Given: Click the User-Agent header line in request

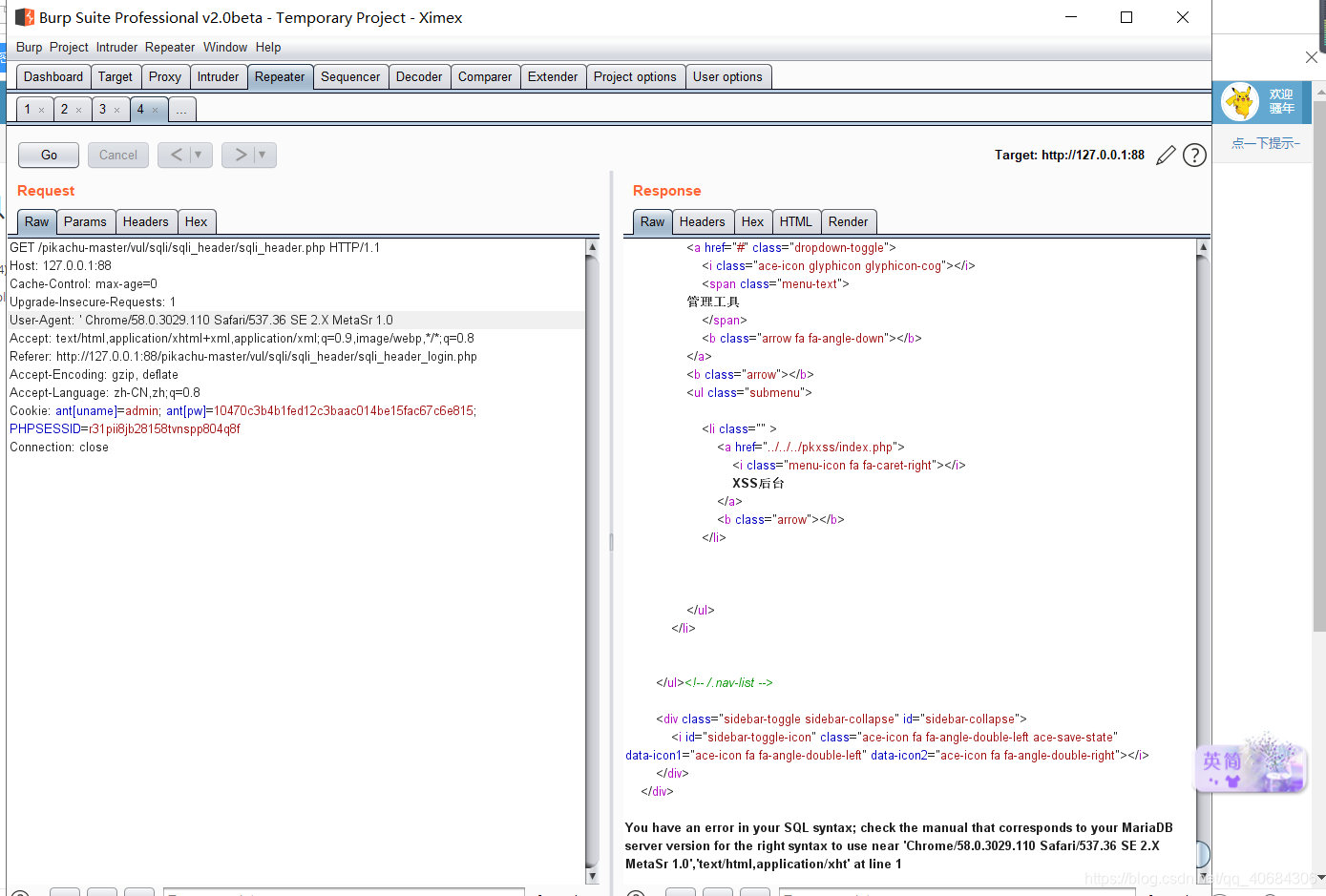Looking at the screenshot, I should click(297, 321).
